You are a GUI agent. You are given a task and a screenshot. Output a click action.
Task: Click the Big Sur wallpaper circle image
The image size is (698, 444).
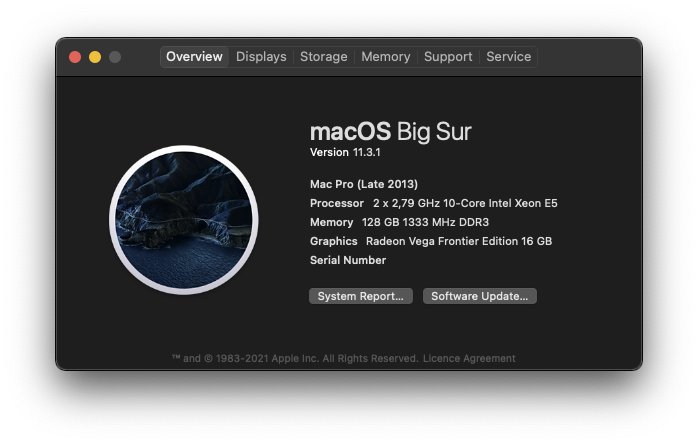click(x=184, y=220)
